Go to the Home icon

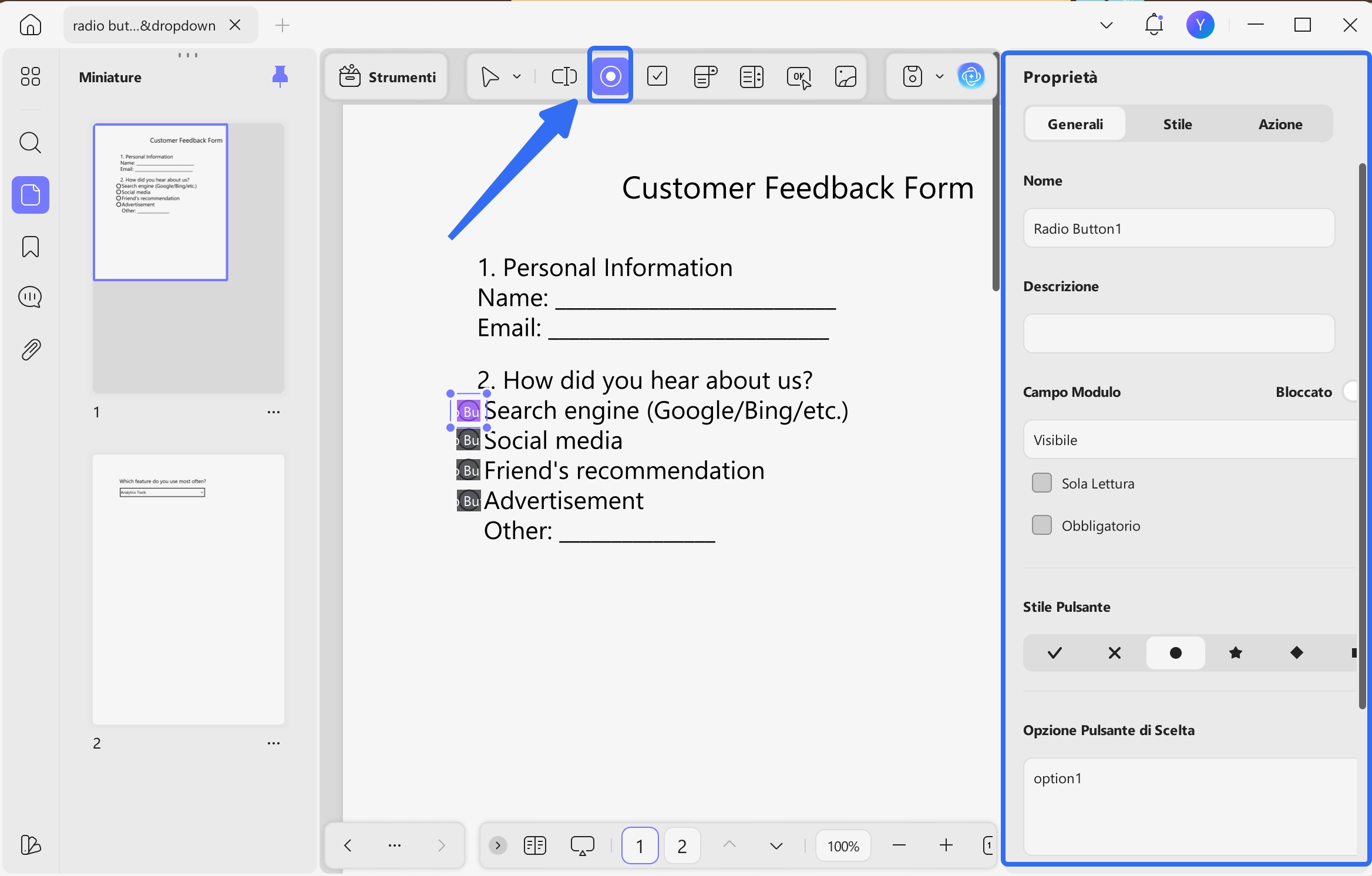tap(31, 25)
